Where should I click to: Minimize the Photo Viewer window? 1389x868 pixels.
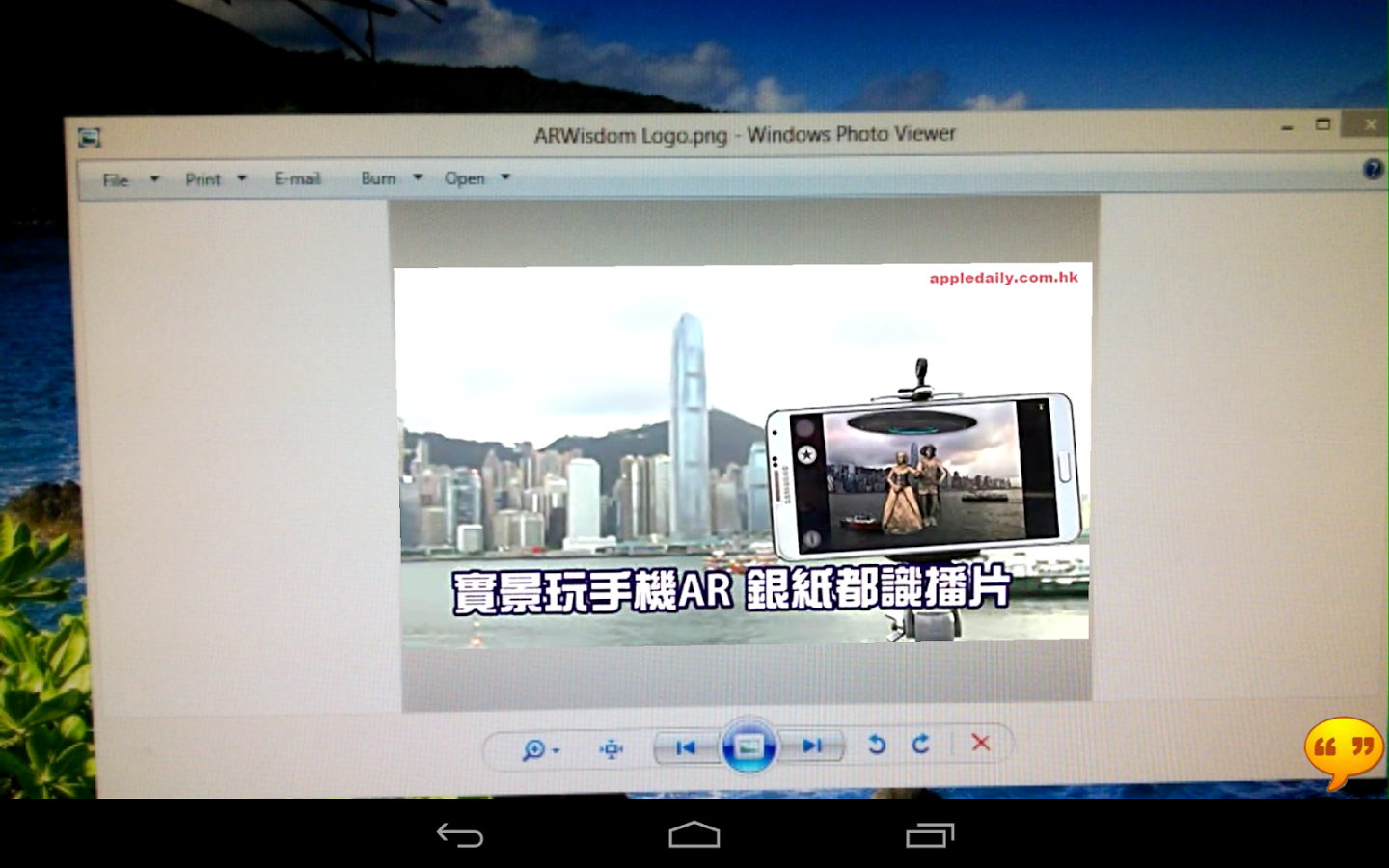coord(1287,126)
